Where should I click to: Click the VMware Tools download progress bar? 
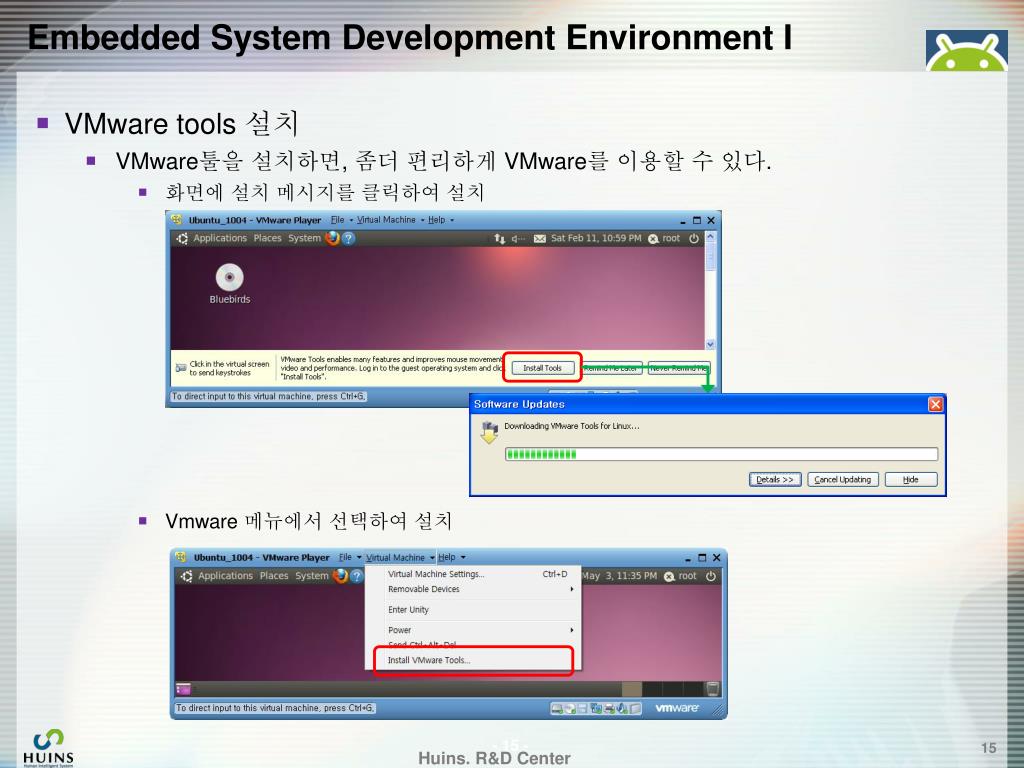pyautogui.click(x=721, y=454)
